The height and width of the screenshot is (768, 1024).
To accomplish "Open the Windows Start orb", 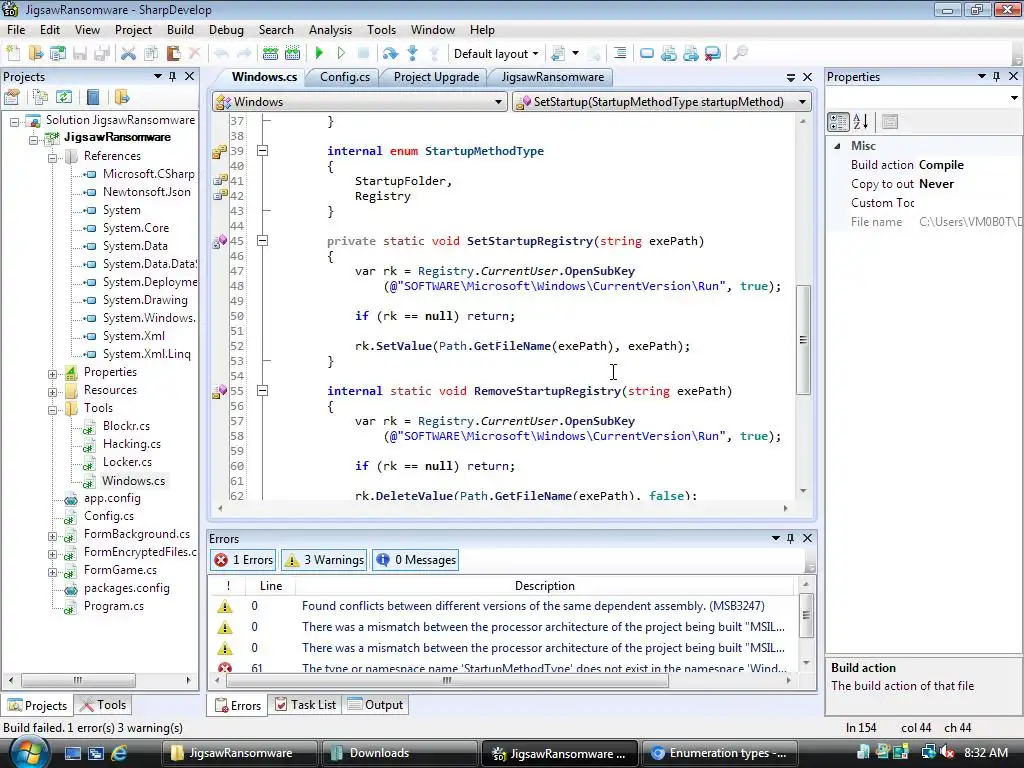I will [x=29, y=752].
